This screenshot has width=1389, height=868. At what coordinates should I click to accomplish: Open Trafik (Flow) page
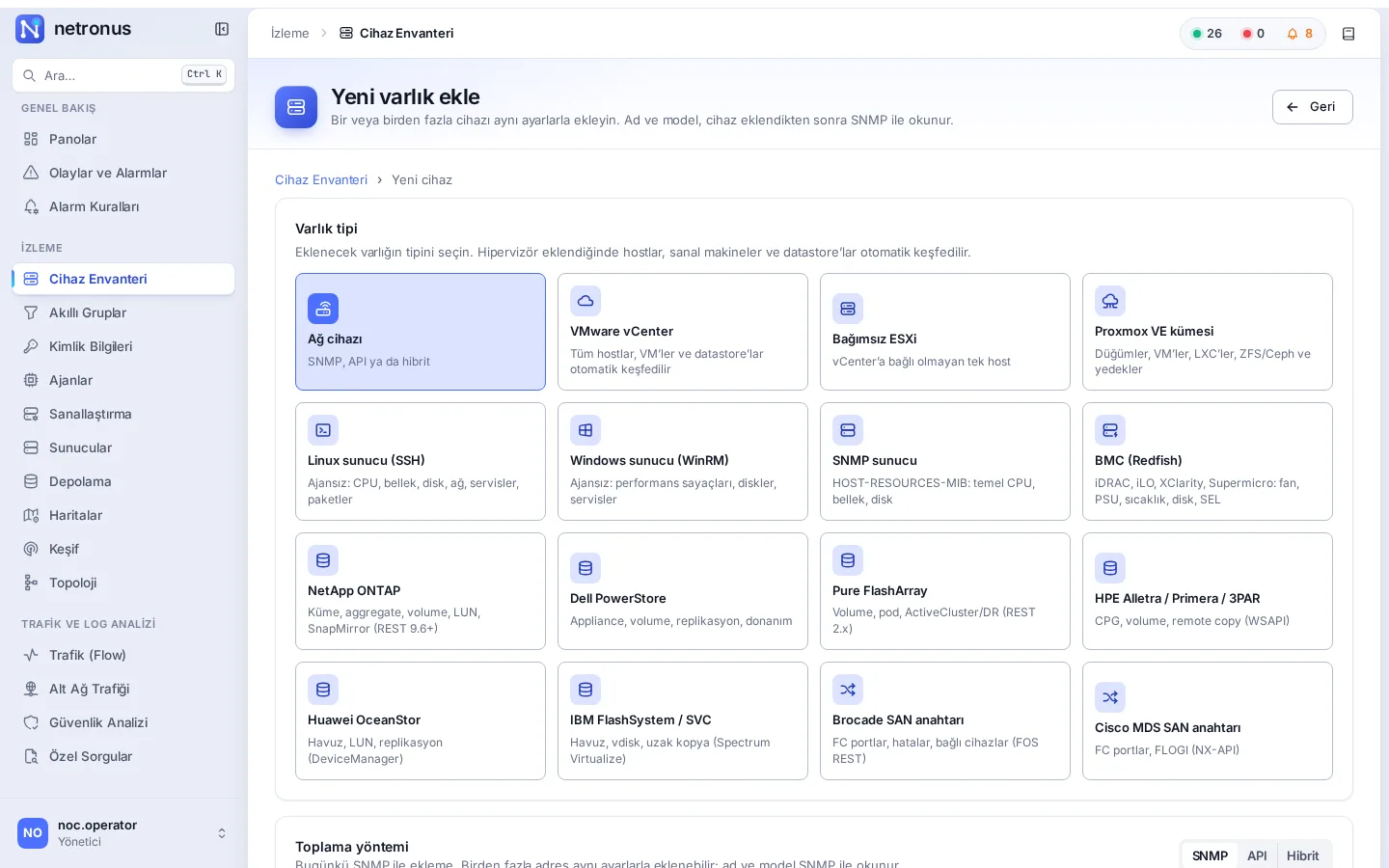[123, 655]
